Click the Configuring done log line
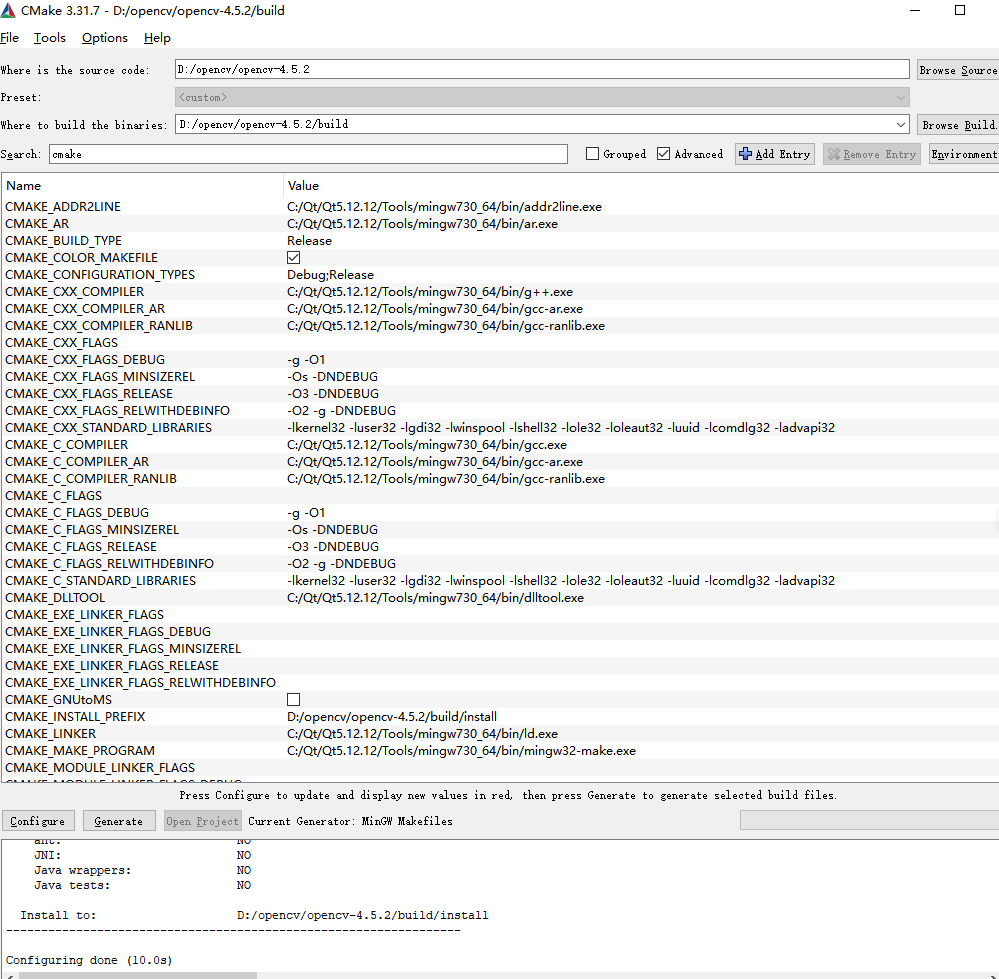The image size is (999, 979). pos(89,960)
